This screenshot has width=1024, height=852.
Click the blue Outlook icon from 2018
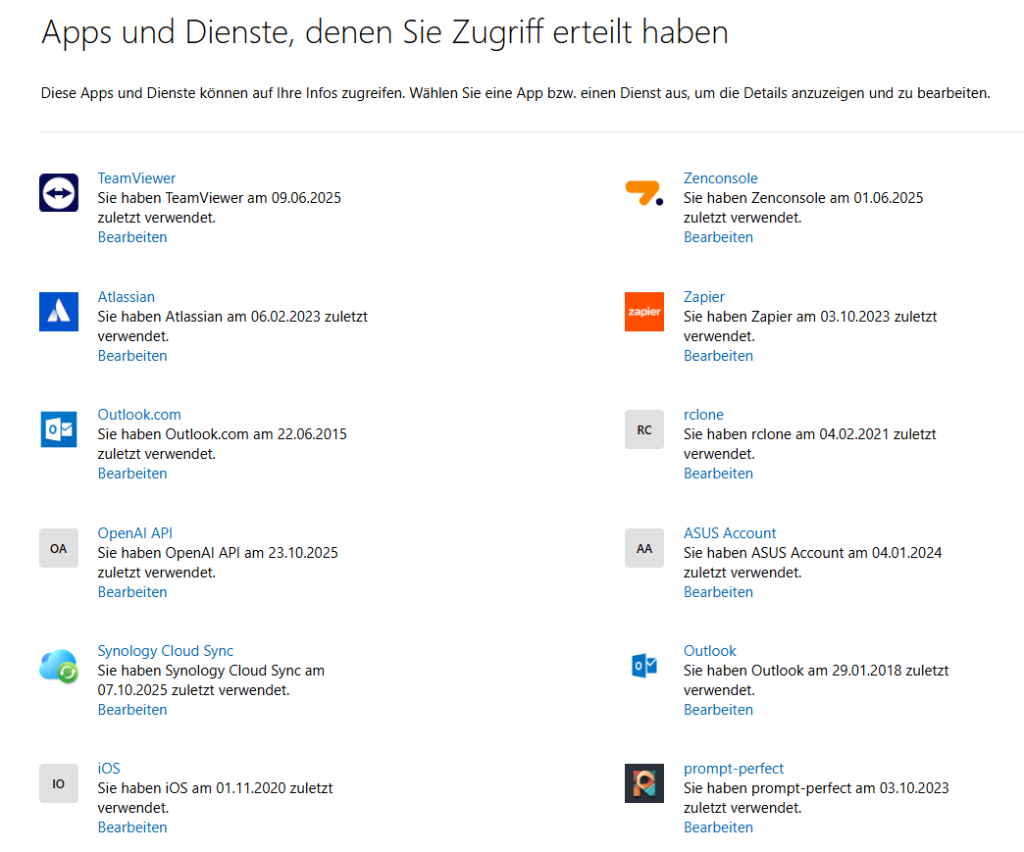point(643,666)
